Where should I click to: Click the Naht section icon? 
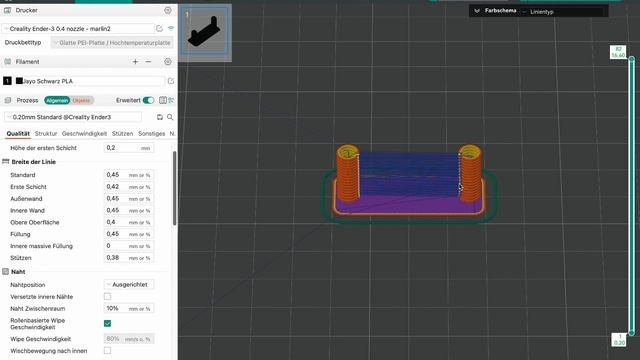click(x=5, y=271)
